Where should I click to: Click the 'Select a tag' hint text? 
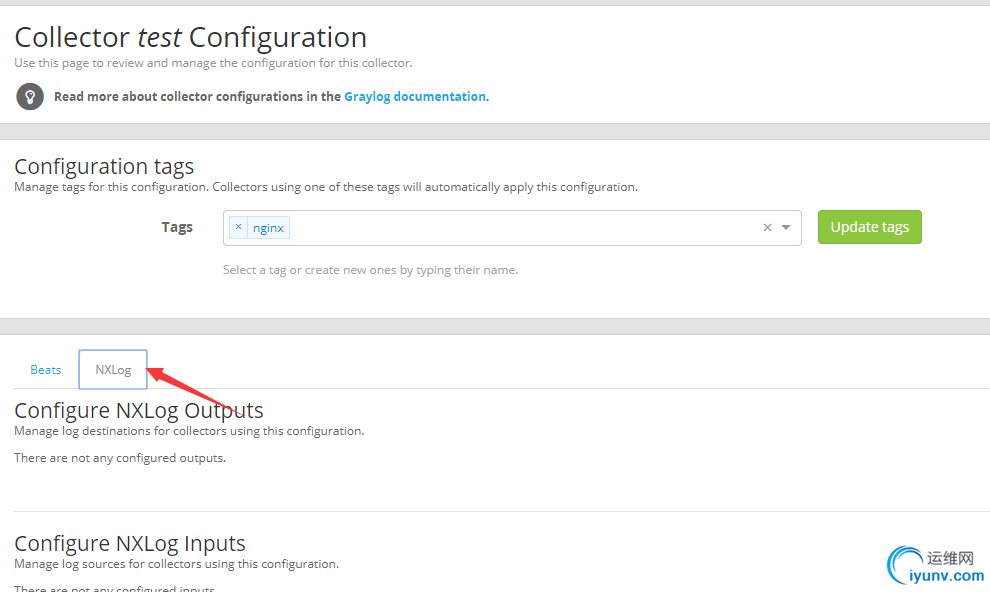(370, 270)
